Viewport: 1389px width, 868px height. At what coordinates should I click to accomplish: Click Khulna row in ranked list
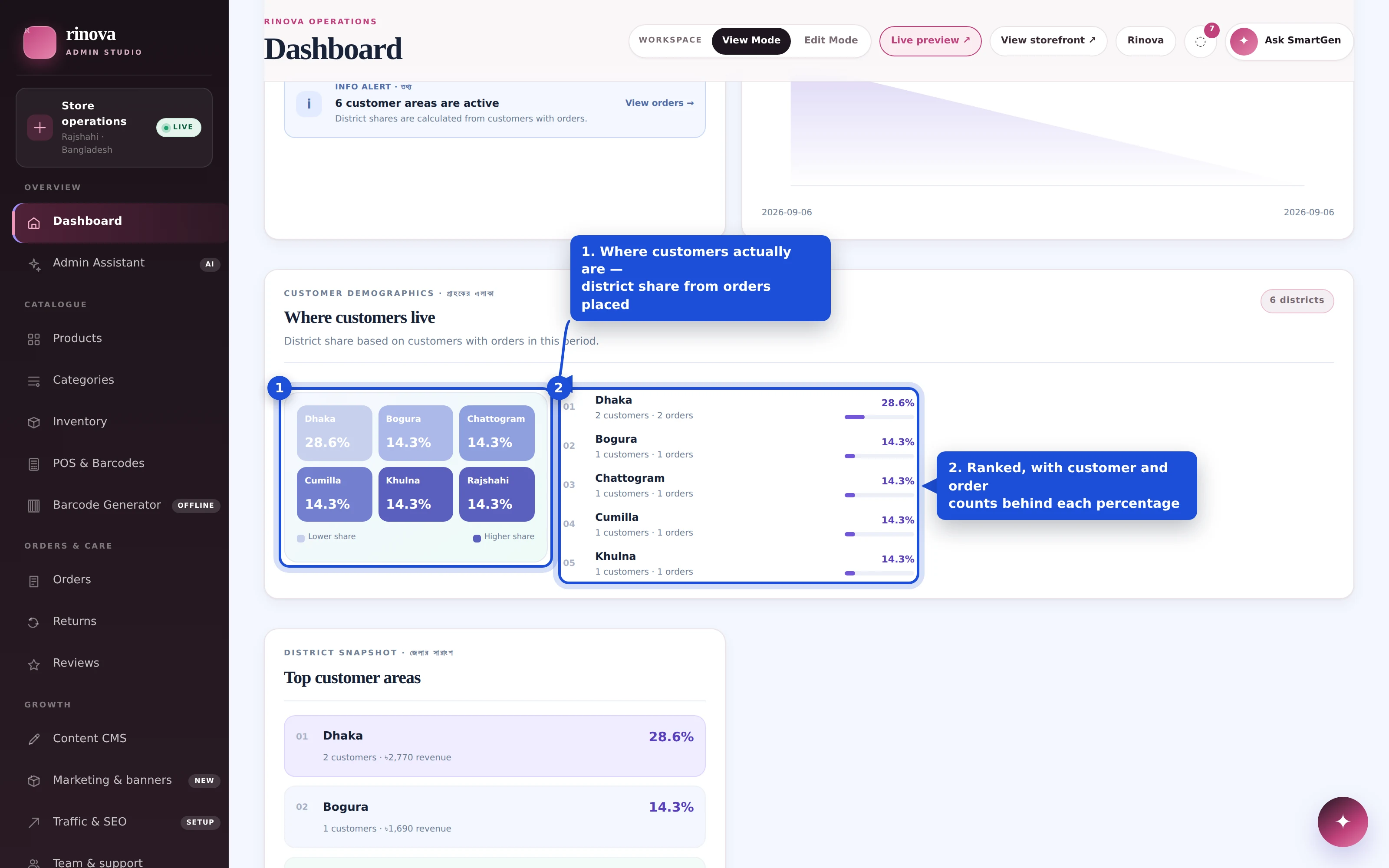738,564
